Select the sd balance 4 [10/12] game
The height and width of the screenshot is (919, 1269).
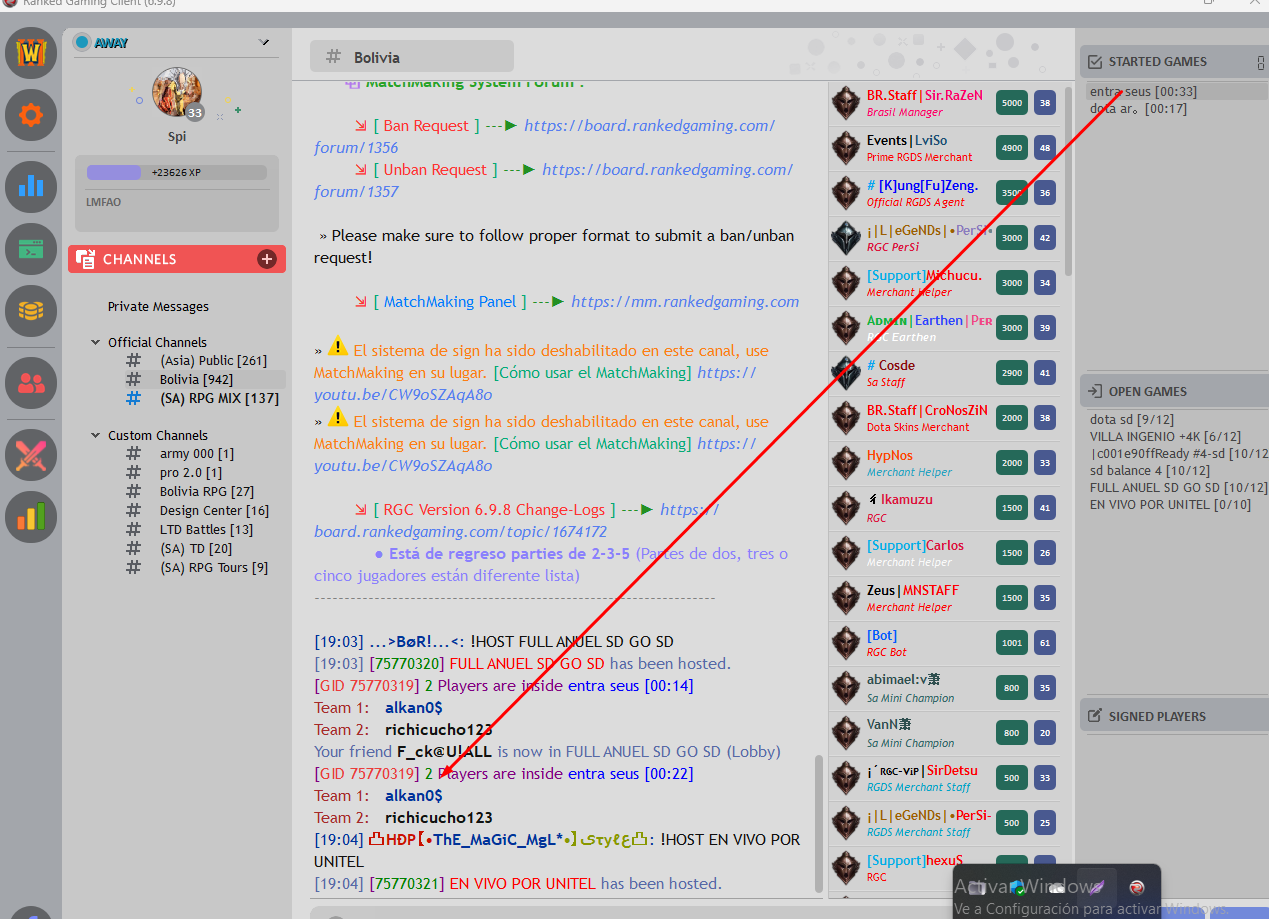pos(1149,471)
